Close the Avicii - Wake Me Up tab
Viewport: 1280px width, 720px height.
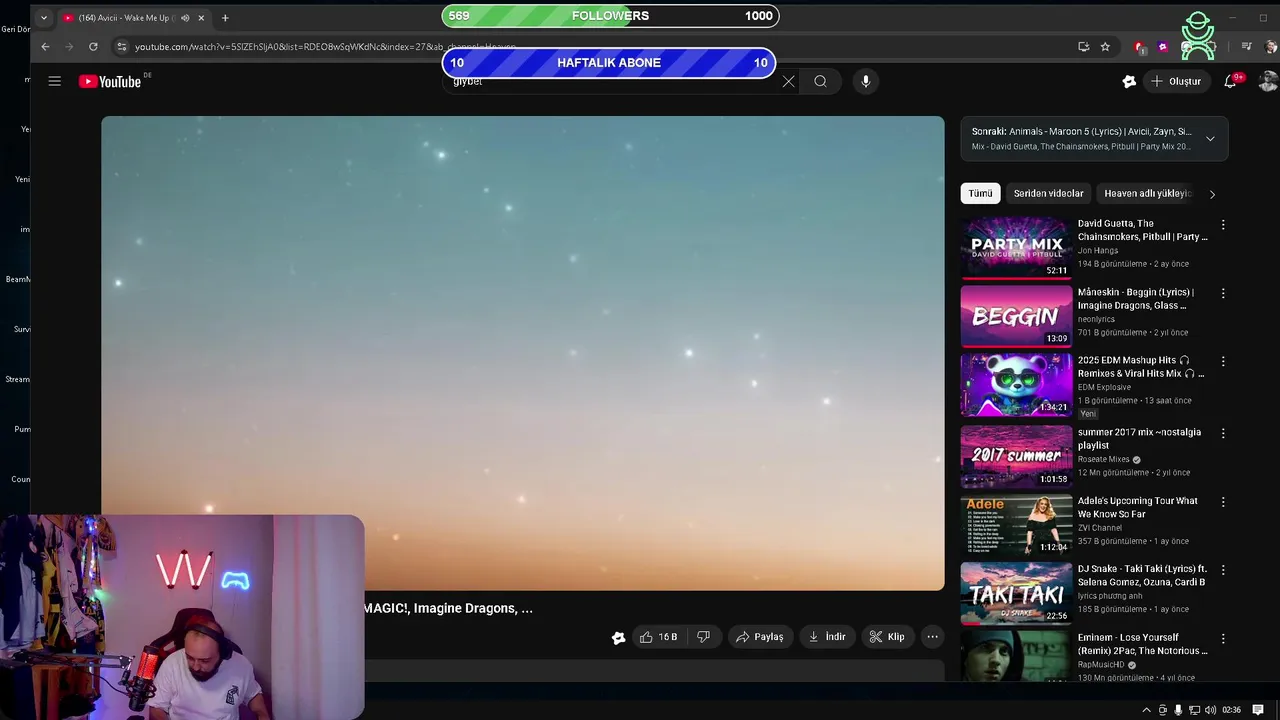(x=201, y=18)
